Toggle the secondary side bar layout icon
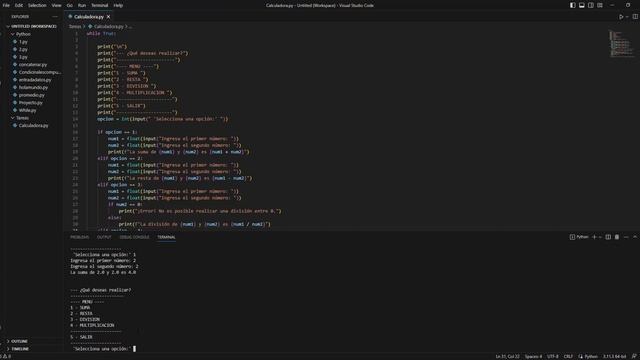640x360 pixels. pos(591,5)
